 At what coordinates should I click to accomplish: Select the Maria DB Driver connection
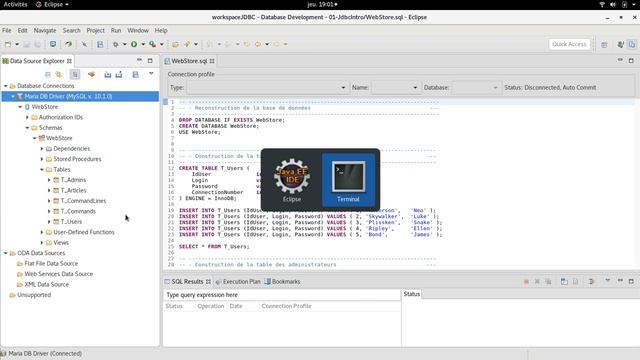(80, 96)
